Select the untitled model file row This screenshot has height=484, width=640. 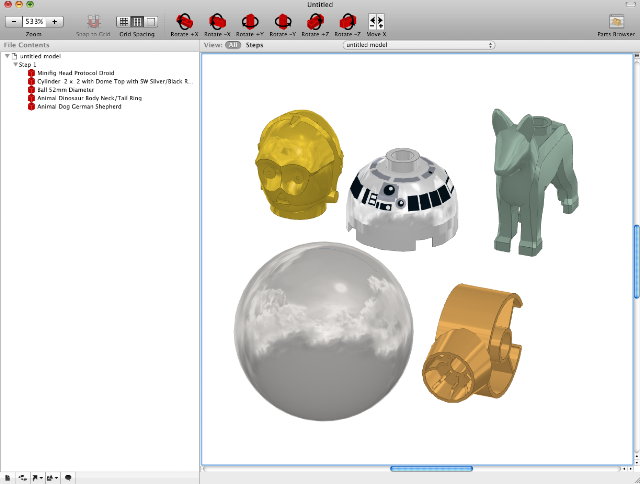100,56
